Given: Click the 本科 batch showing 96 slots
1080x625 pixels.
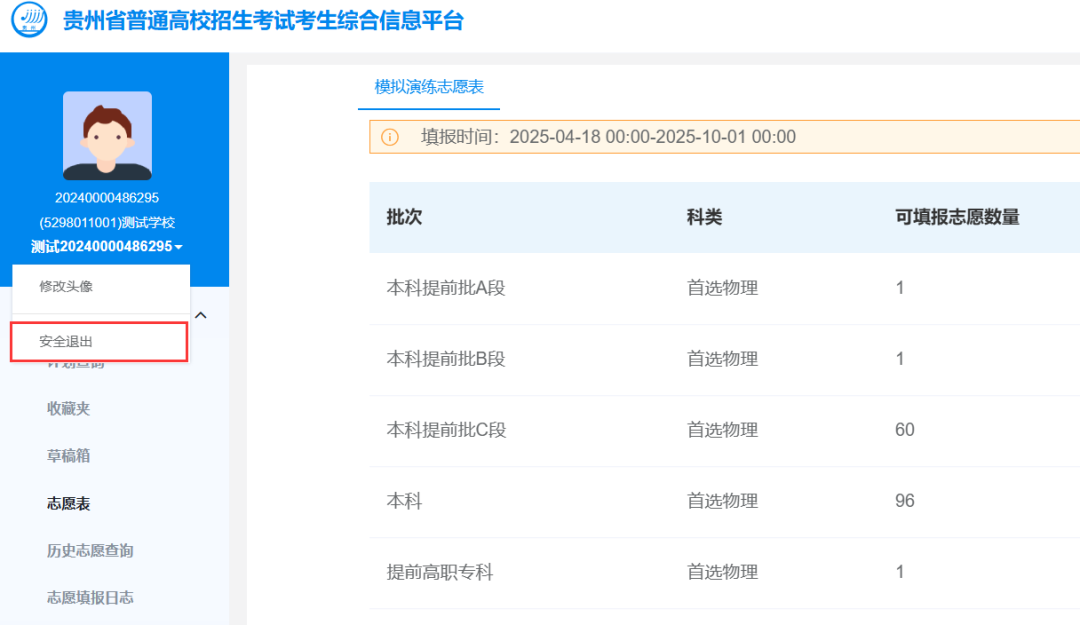Looking at the screenshot, I should pyautogui.click(x=403, y=500).
